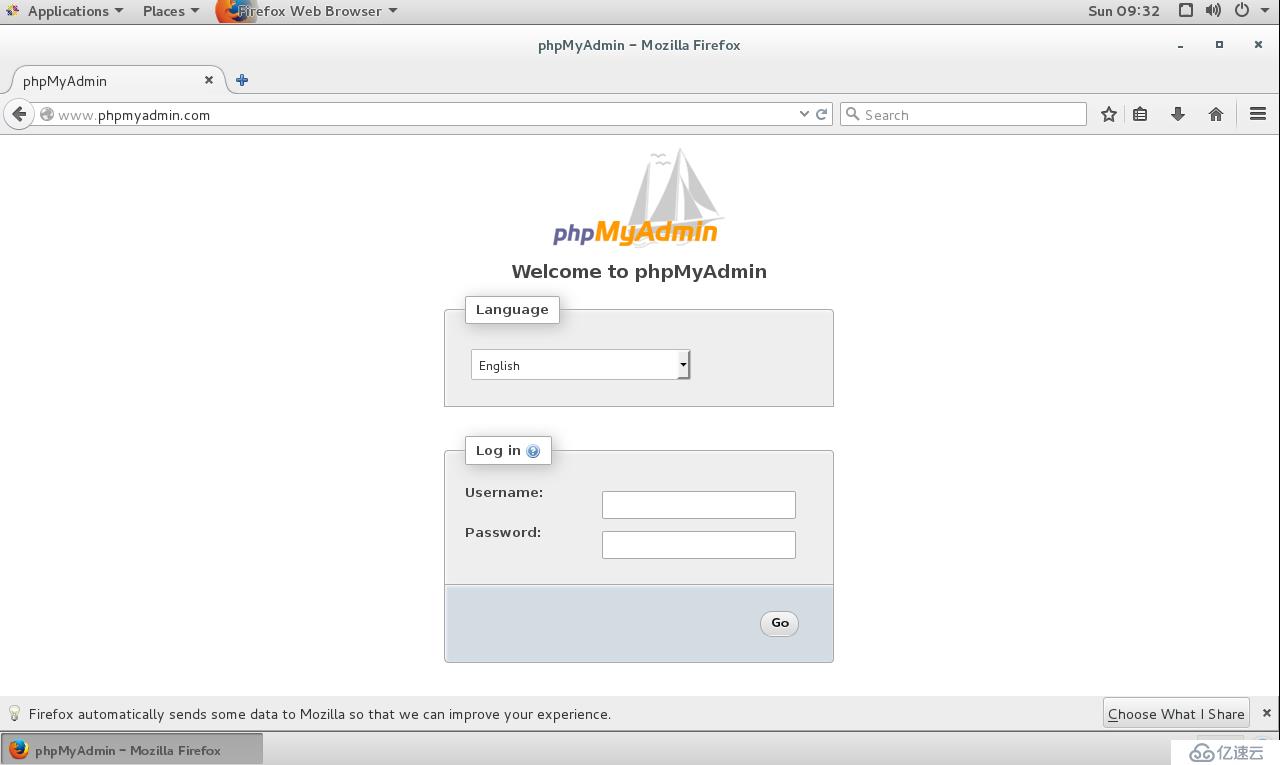Open the power system menu icon

(1242, 11)
